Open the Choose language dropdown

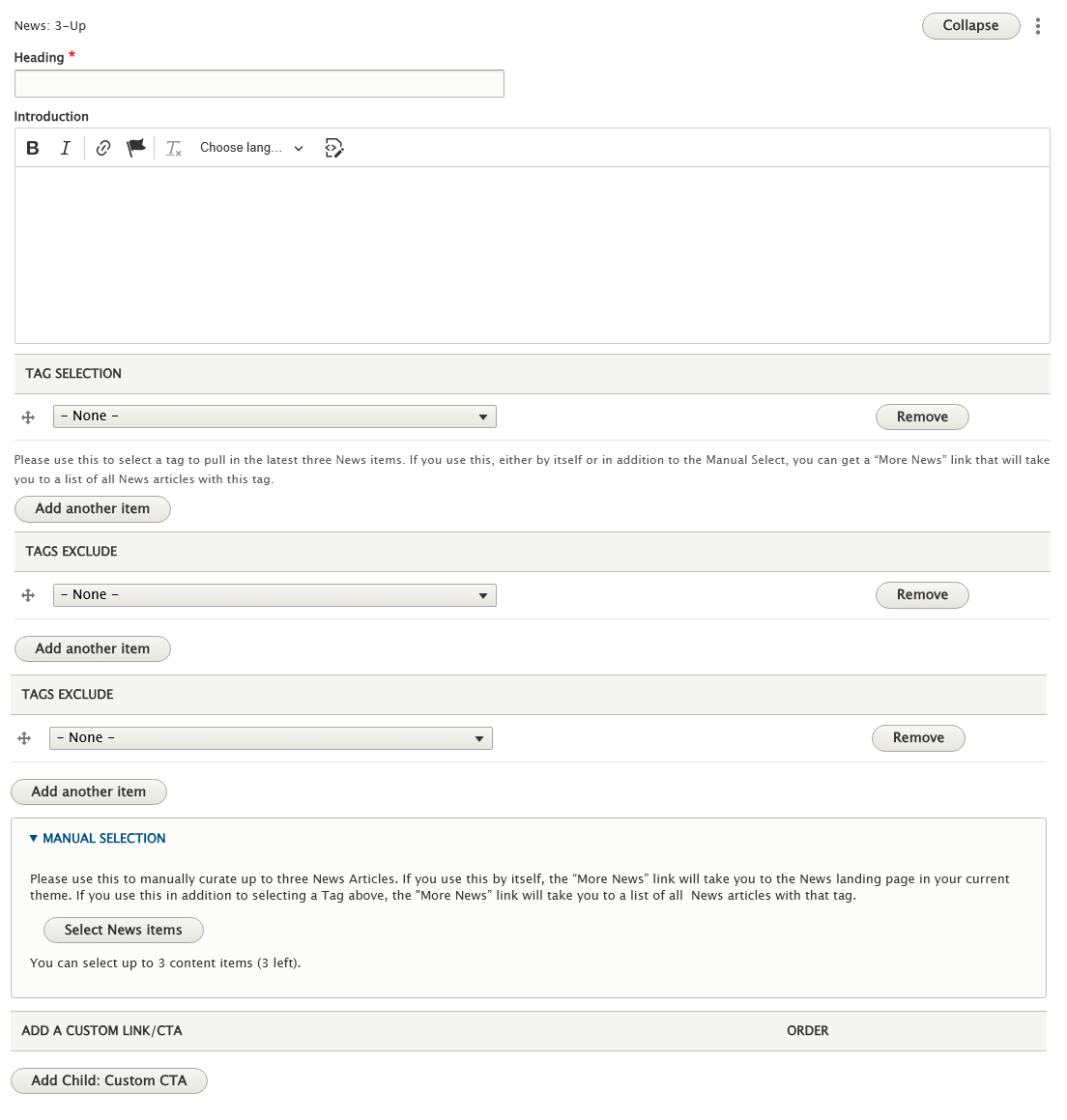(x=249, y=147)
